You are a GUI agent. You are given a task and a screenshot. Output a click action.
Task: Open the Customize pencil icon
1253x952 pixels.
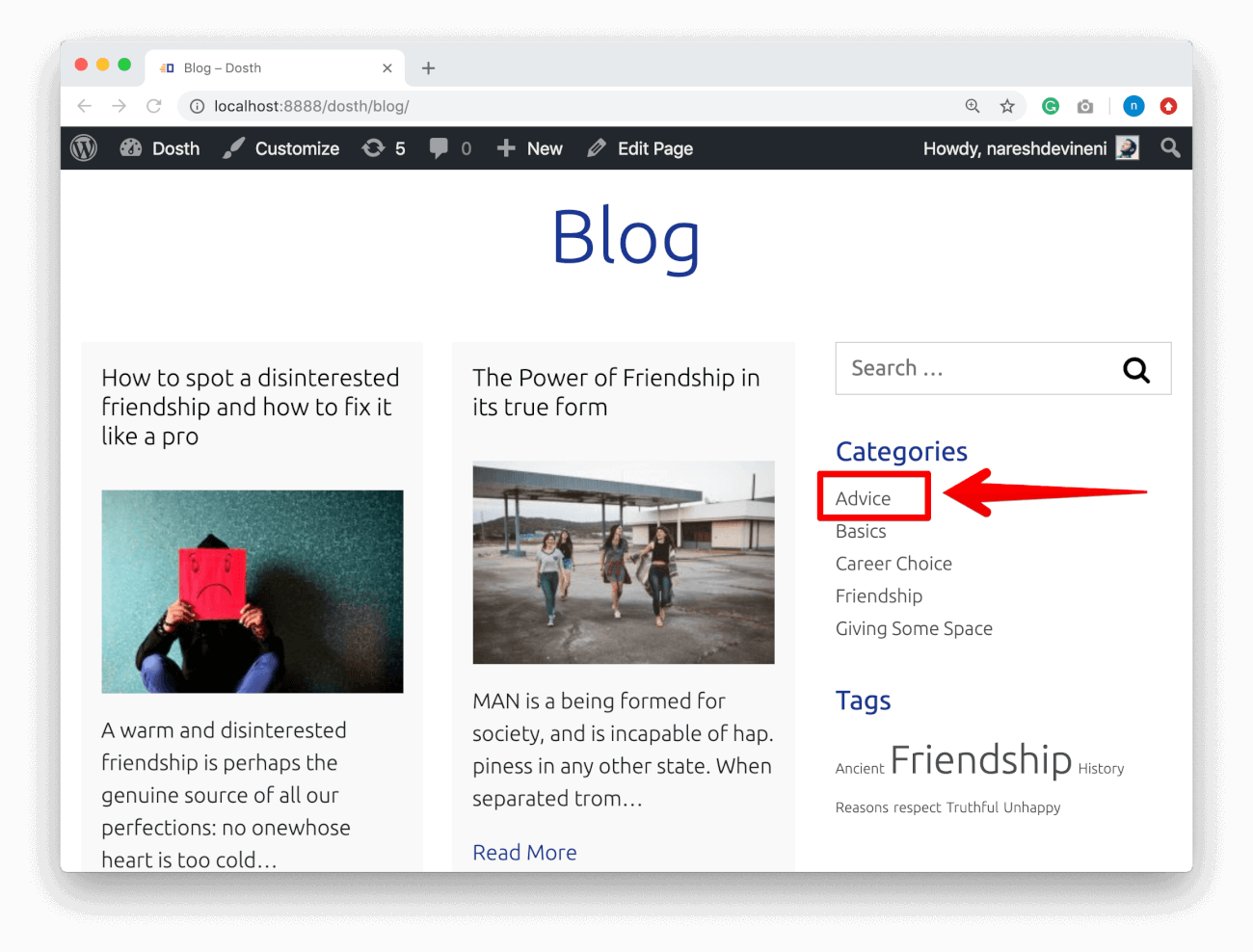tap(232, 147)
